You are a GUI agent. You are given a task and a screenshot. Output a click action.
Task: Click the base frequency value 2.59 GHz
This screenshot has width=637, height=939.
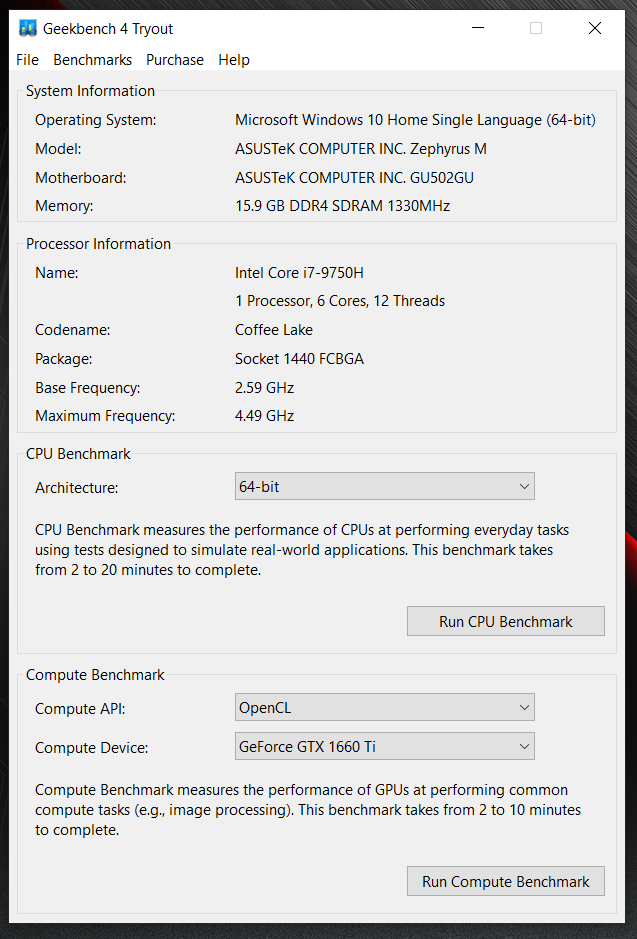point(264,388)
